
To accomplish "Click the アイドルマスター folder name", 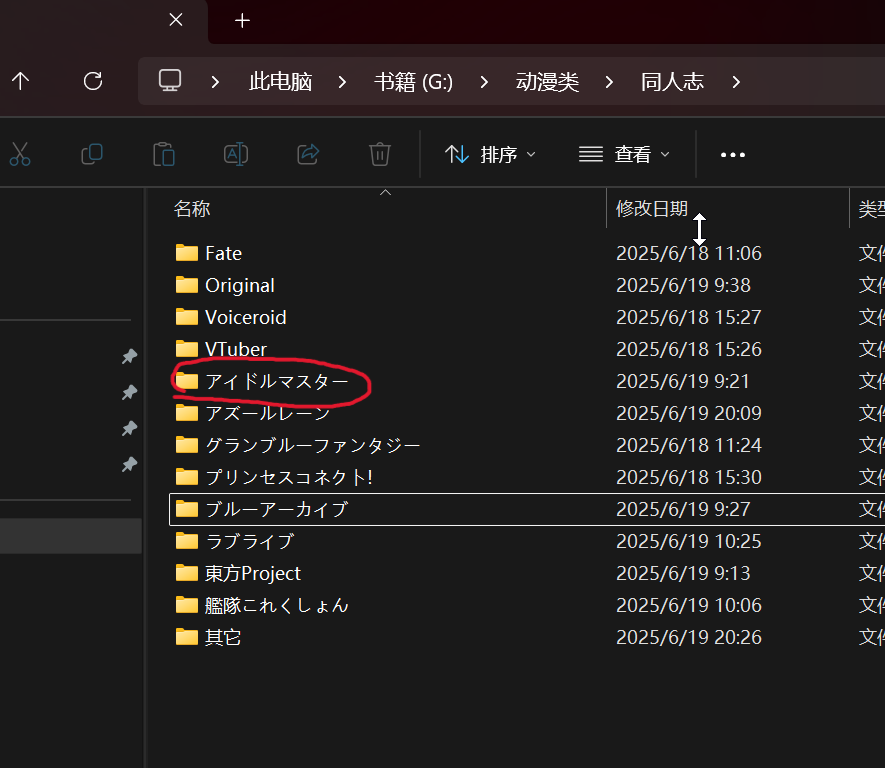I will tap(277, 381).
